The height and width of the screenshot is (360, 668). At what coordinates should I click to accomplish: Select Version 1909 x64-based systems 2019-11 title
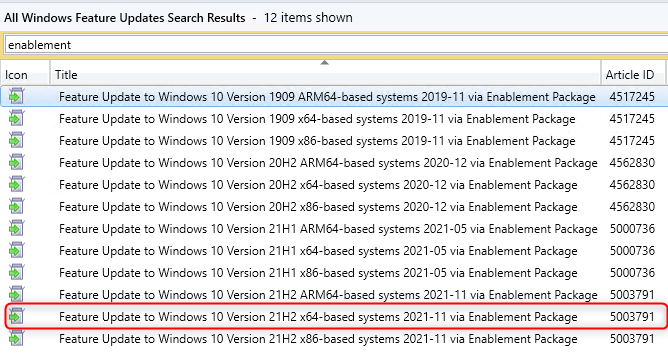[317, 119]
